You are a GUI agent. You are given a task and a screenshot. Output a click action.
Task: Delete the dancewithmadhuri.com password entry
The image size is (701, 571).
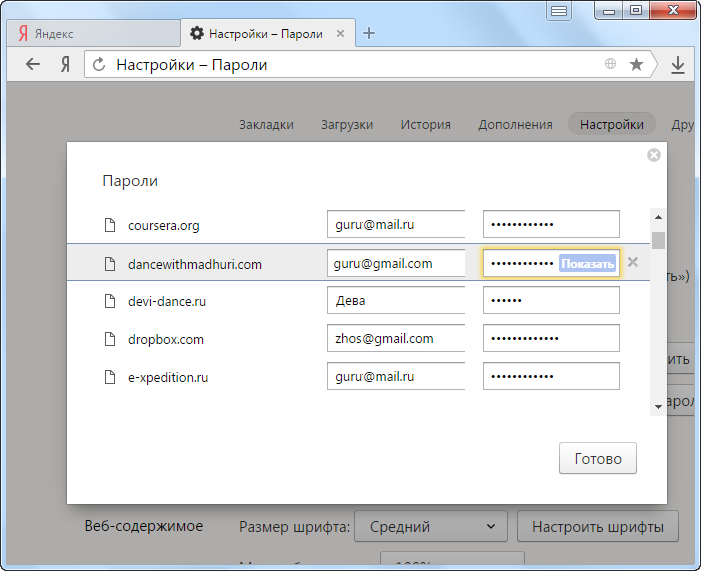[633, 262]
